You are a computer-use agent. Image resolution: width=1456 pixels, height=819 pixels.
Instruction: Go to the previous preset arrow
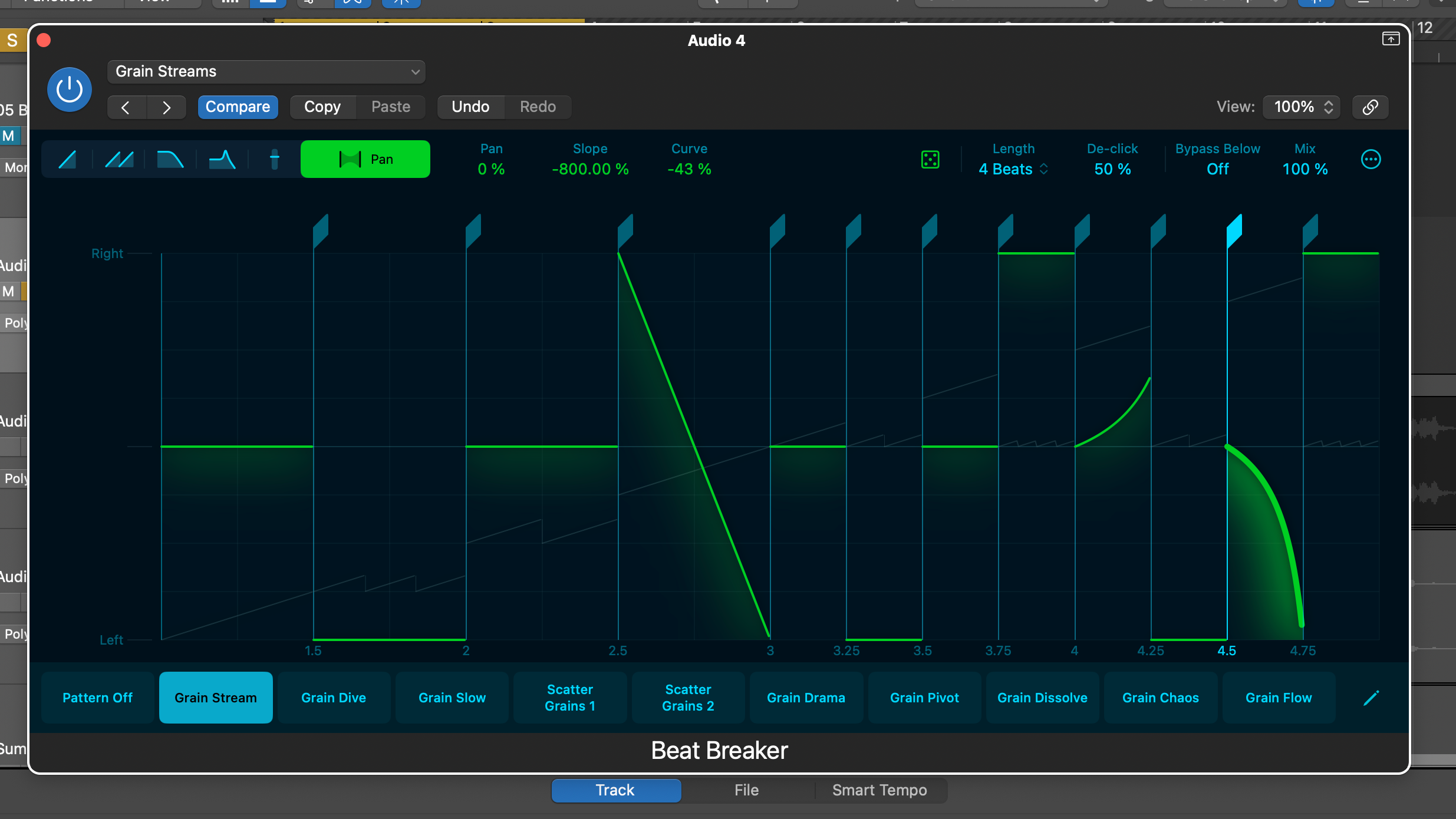click(x=126, y=107)
